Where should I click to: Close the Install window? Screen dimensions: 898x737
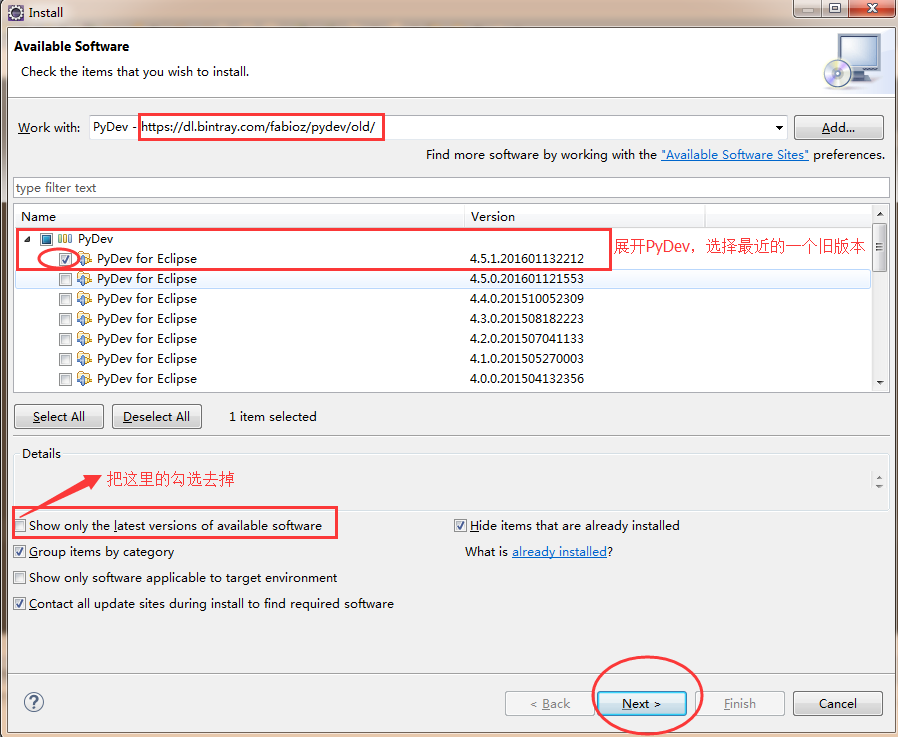tap(872, 8)
